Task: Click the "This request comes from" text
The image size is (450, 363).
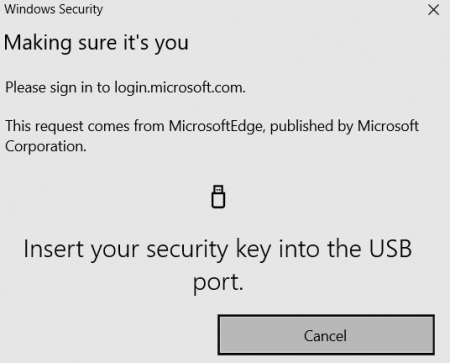Action: (85, 126)
